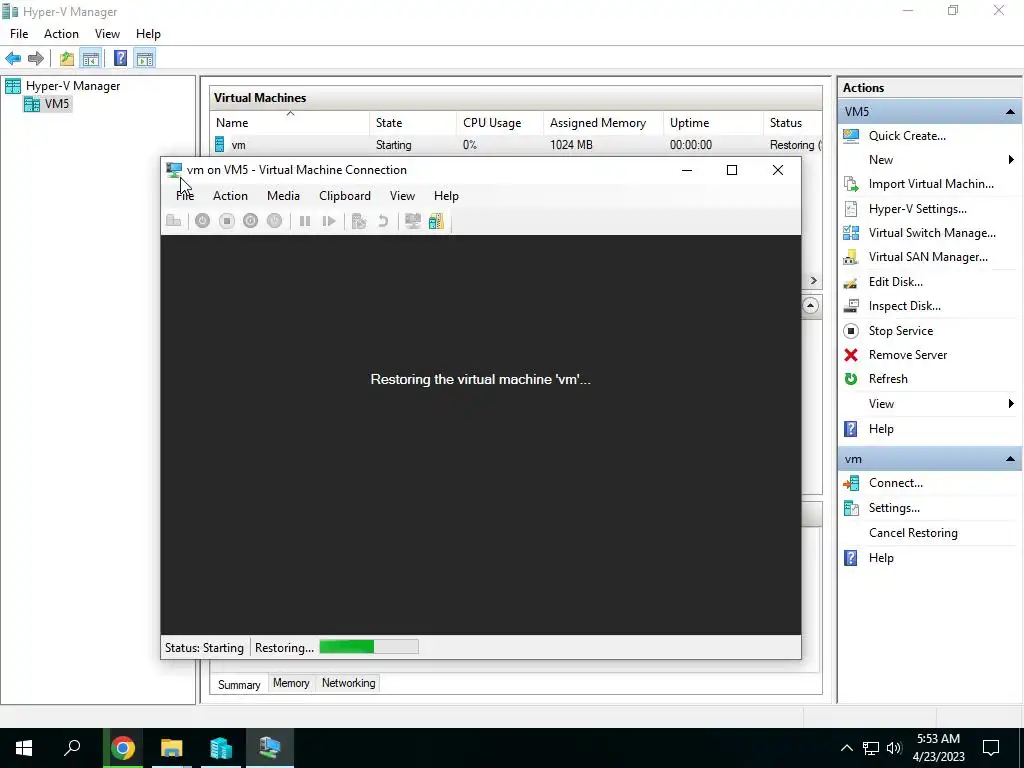Click the right scroll arrow of the Virtual Machines list
The height and width of the screenshot is (768, 1024).
[x=813, y=280]
